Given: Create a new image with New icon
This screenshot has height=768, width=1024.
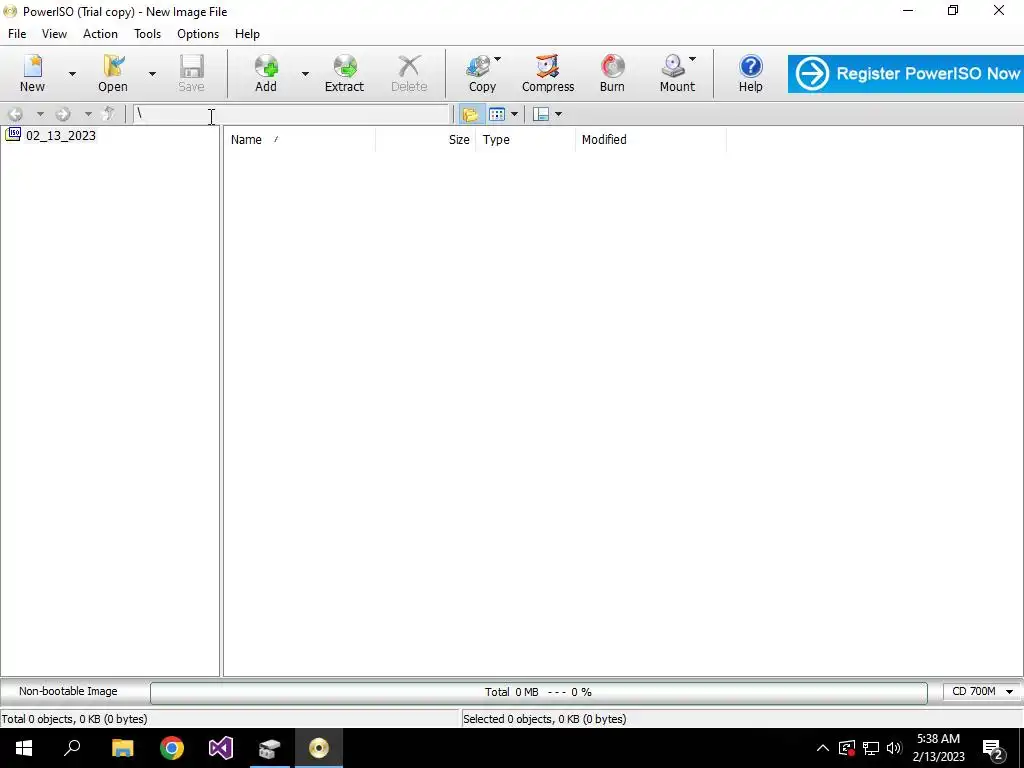Looking at the screenshot, I should [x=32, y=73].
